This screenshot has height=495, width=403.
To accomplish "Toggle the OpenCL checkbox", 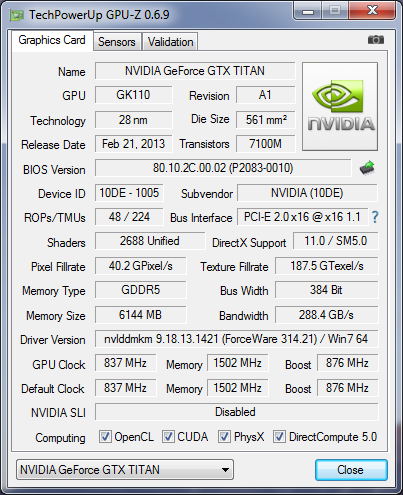I will (x=105, y=436).
